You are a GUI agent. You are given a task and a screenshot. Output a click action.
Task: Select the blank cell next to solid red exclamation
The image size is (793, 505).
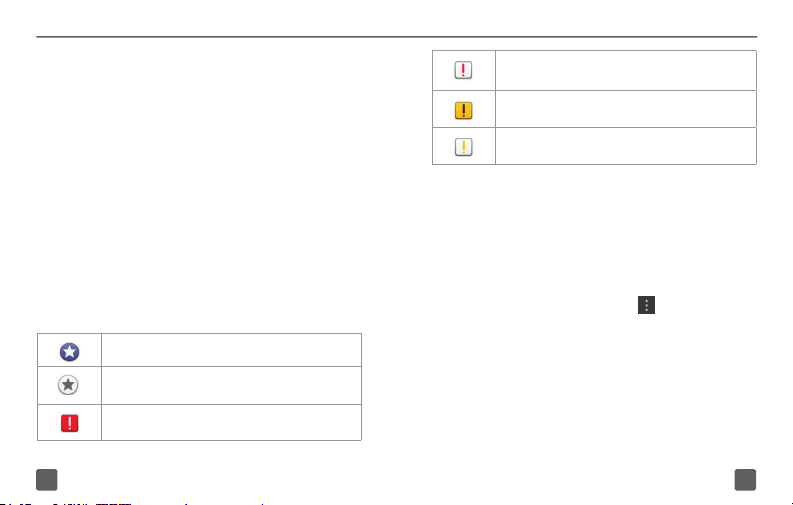pos(231,423)
